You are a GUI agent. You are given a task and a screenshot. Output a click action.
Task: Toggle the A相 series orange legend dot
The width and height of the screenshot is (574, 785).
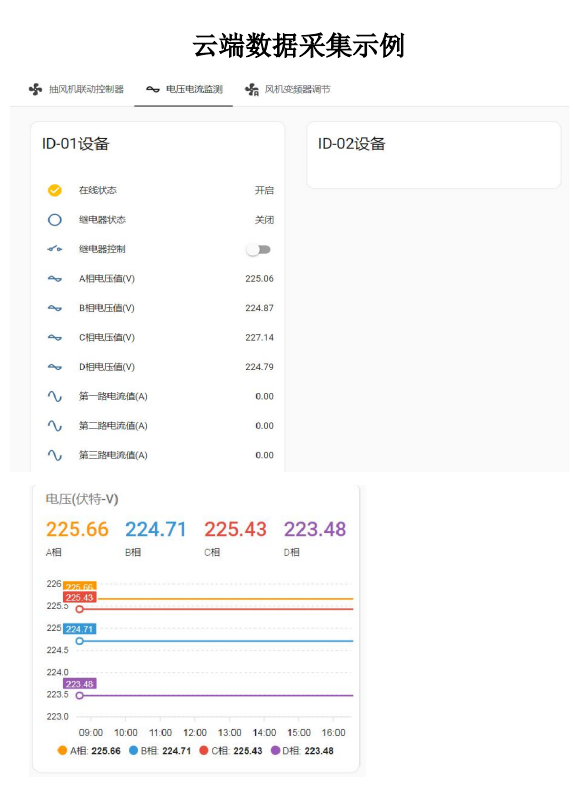[x=62, y=750]
